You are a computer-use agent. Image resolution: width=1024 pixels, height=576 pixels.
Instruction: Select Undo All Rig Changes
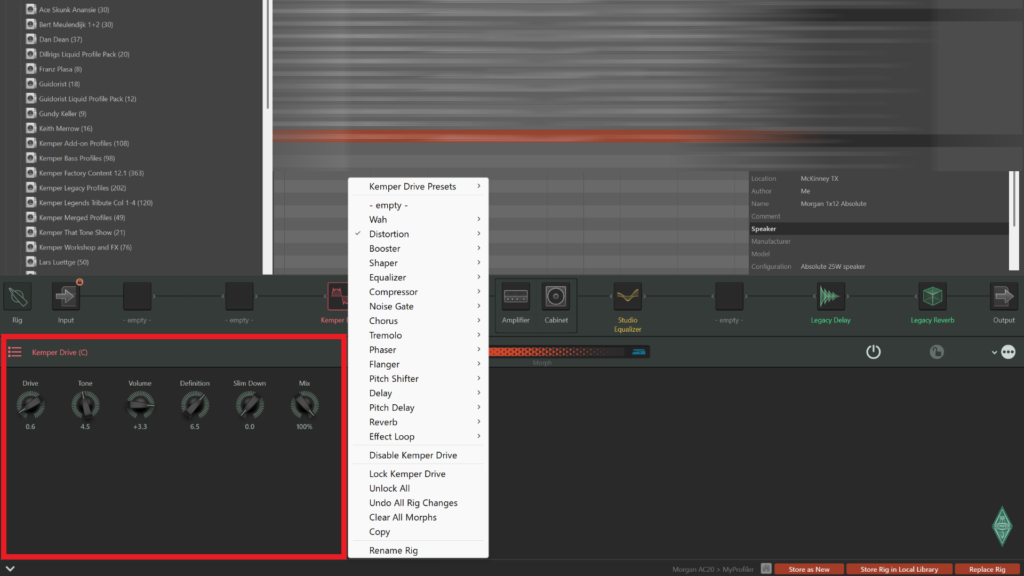click(413, 503)
